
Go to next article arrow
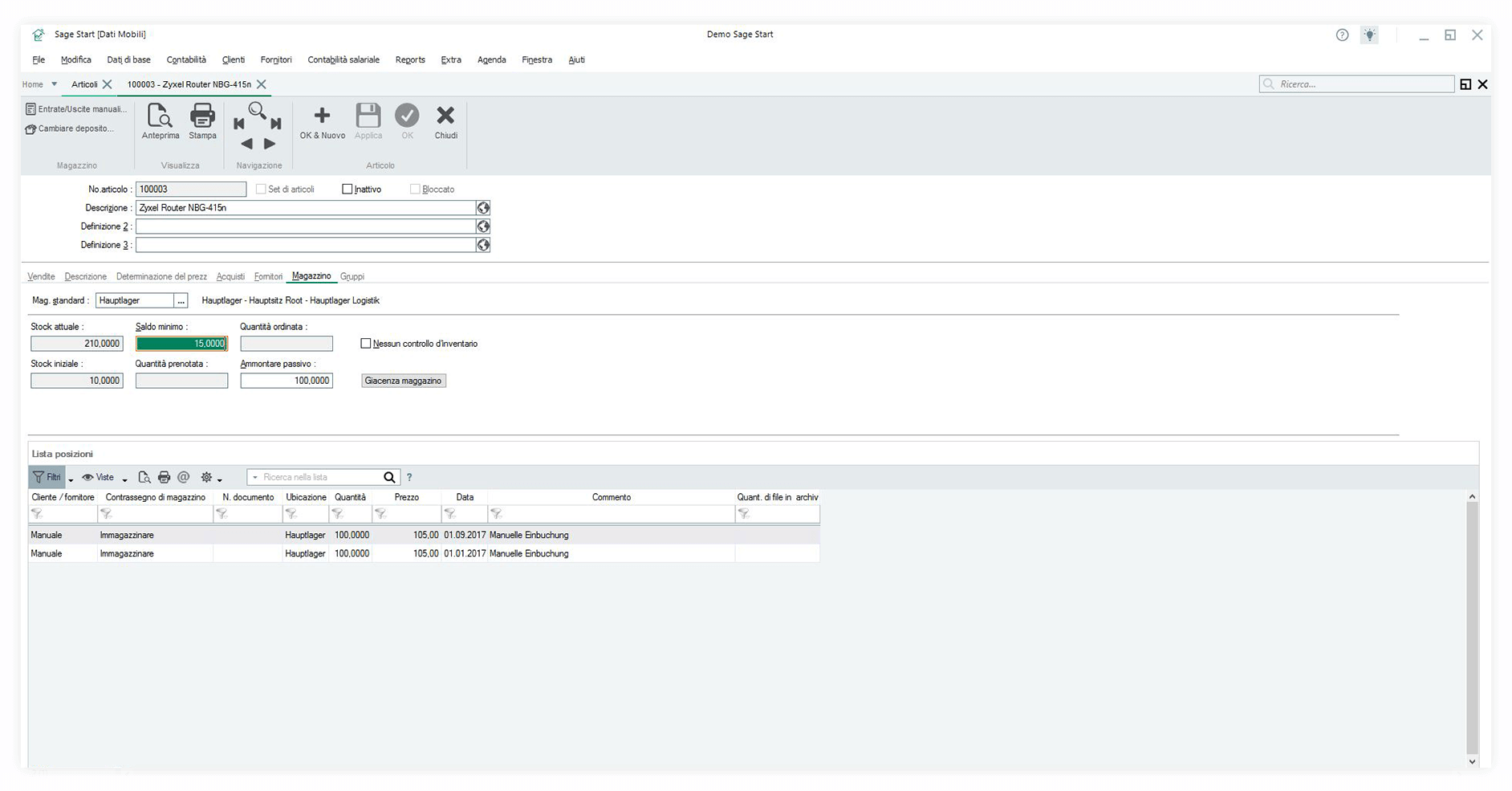pyautogui.click(x=270, y=144)
